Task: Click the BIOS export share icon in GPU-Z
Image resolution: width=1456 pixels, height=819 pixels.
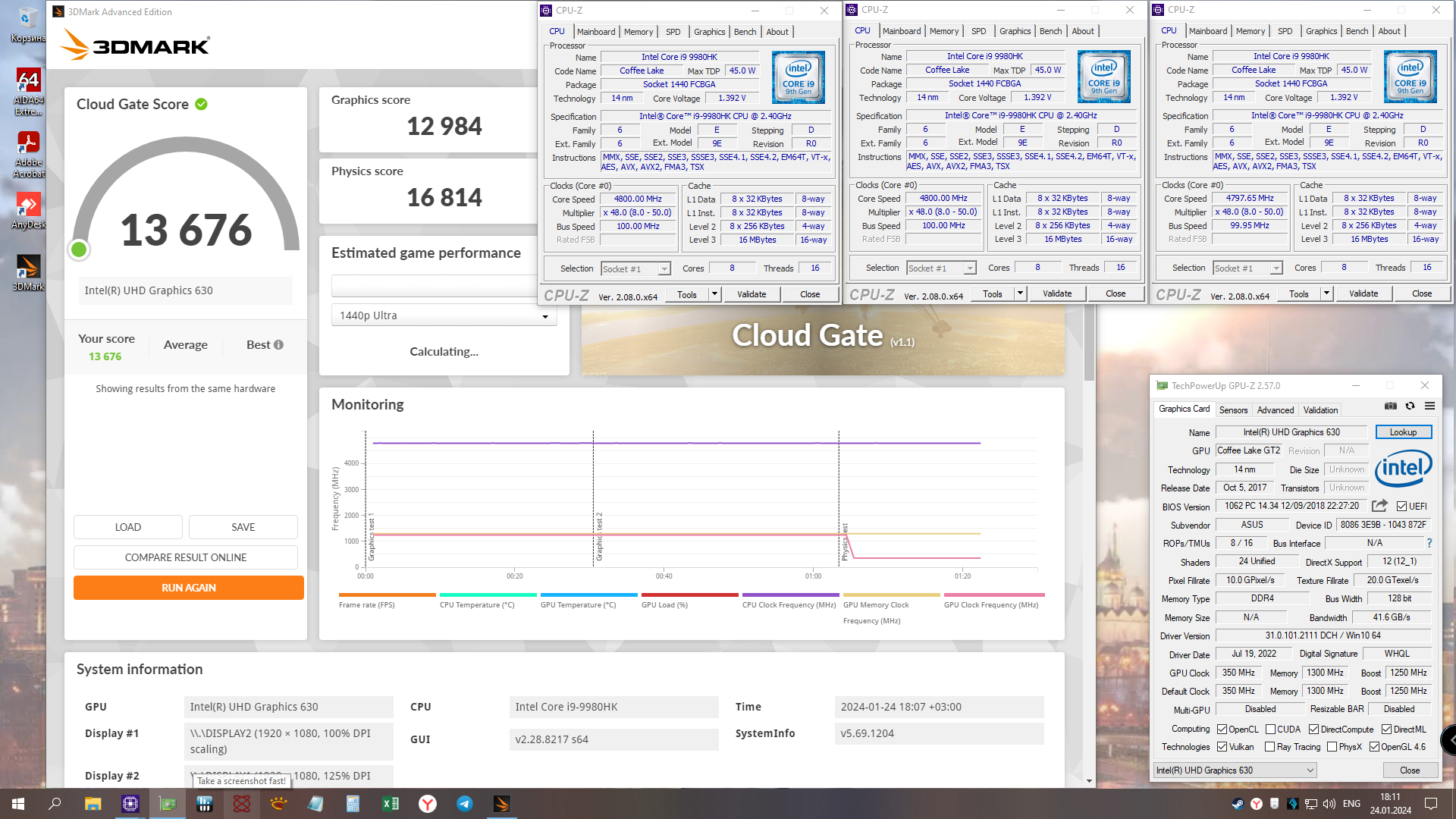Action: tap(1379, 506)
